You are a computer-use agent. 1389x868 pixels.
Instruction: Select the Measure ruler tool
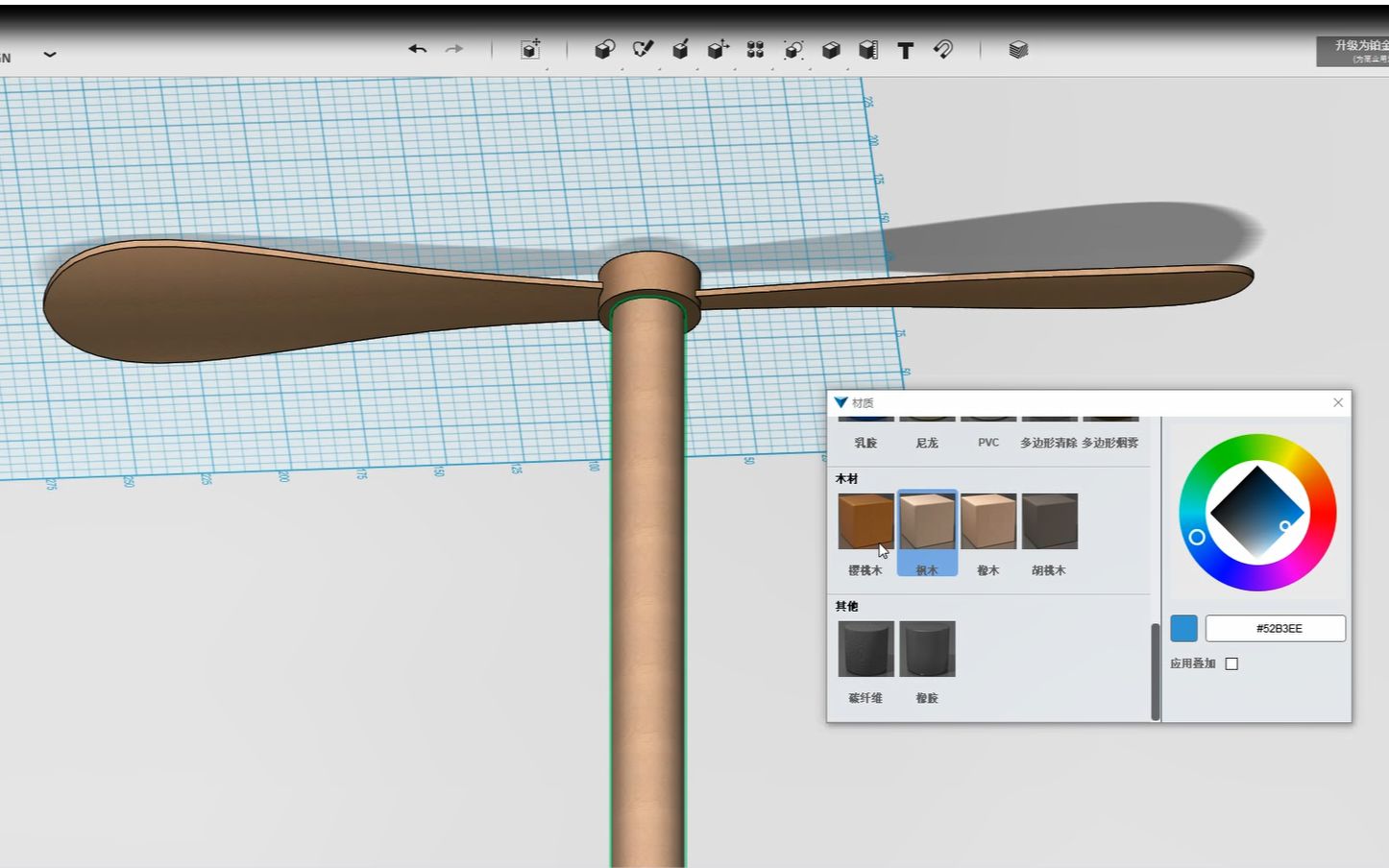click(x=868, y=50)
